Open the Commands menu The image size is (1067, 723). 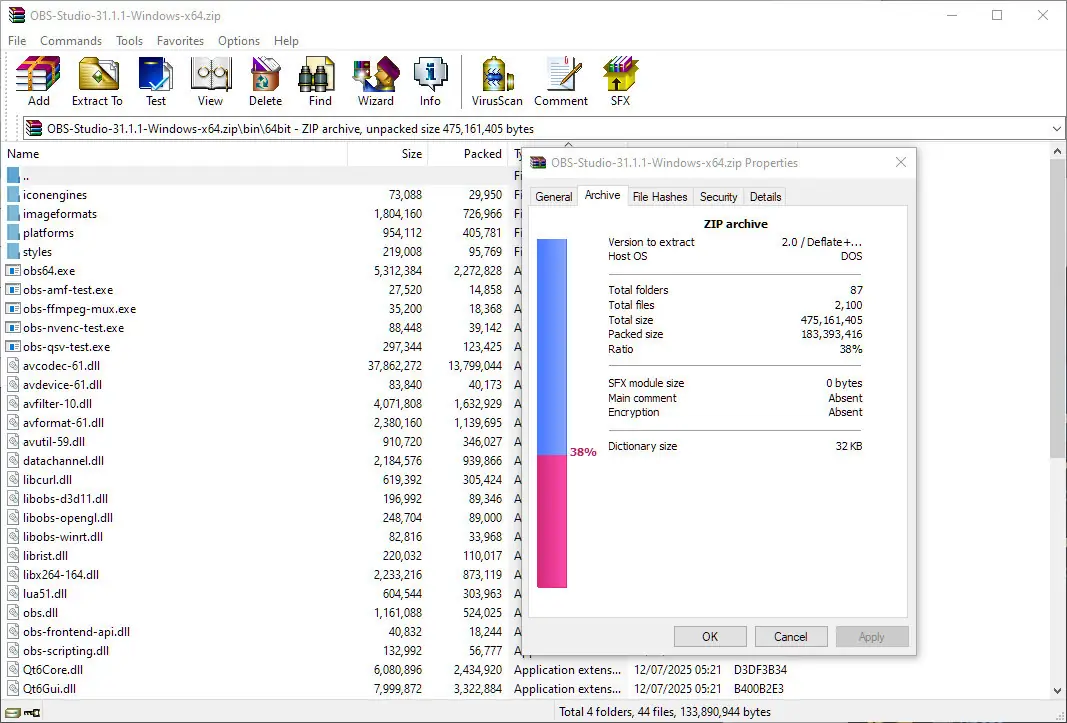click(71, 41)
